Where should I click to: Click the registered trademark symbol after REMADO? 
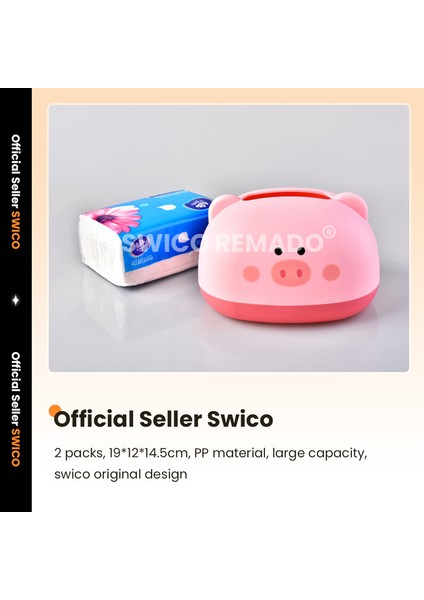point(328,232)
